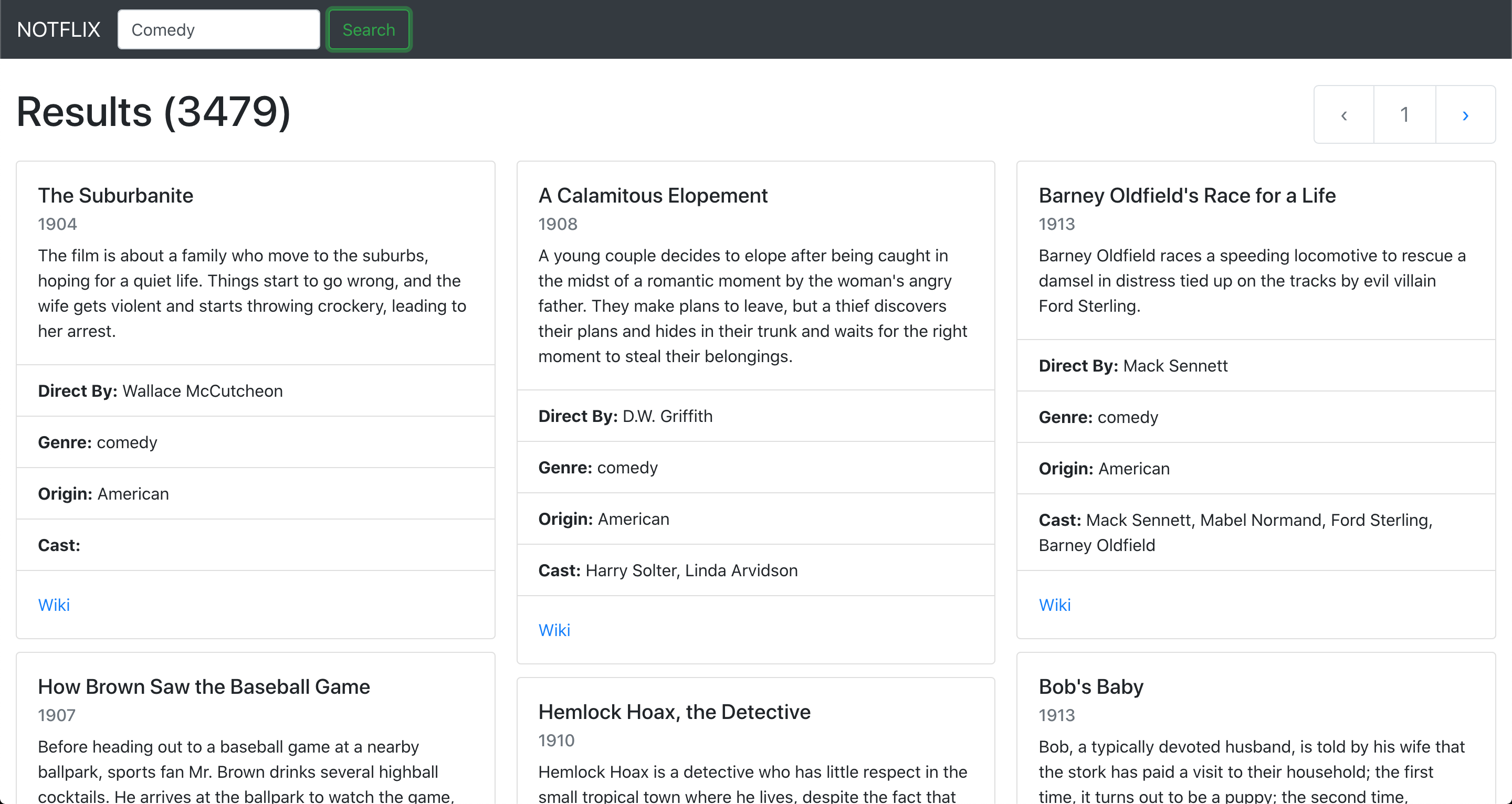Screen dimensions: 1512x804
Task: Click How Brown Saw the Baseball Game title
Action: click(x=204, y=686)
